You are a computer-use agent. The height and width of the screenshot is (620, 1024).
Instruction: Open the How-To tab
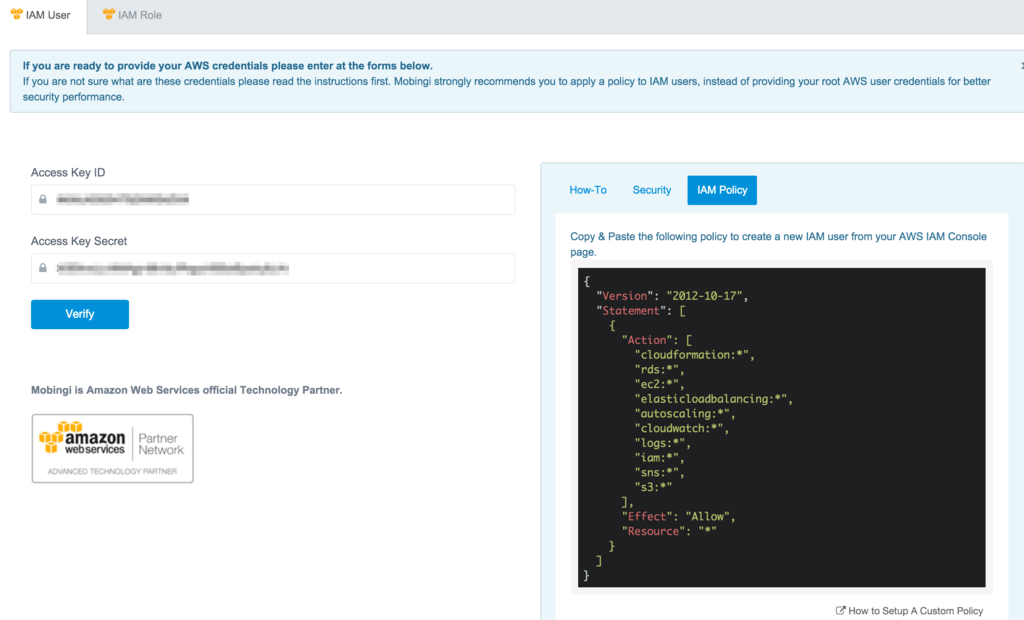588,190
